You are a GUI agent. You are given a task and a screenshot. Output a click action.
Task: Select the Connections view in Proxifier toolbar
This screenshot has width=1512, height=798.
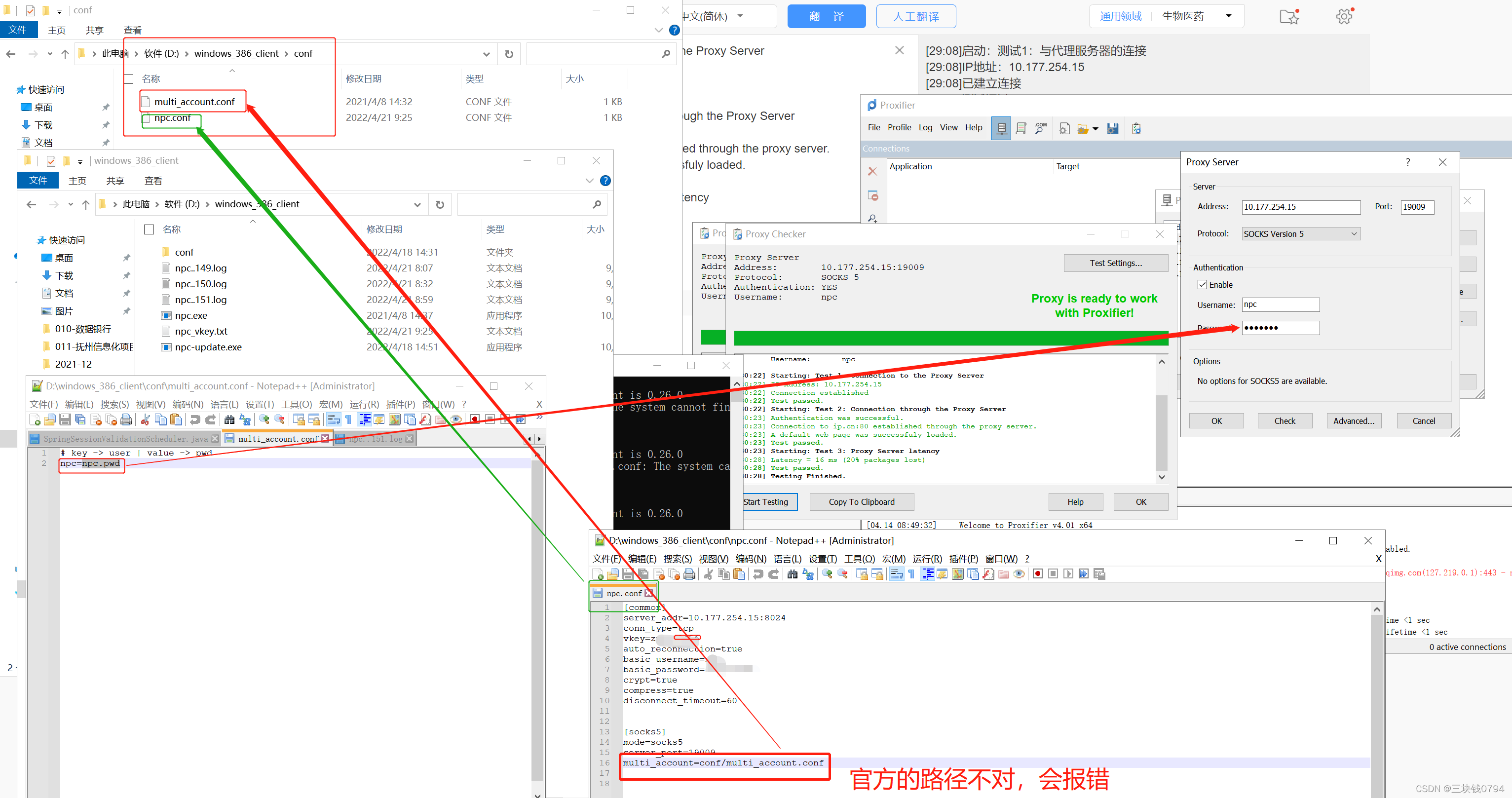pyautogui.click(x=1001, y=128)
